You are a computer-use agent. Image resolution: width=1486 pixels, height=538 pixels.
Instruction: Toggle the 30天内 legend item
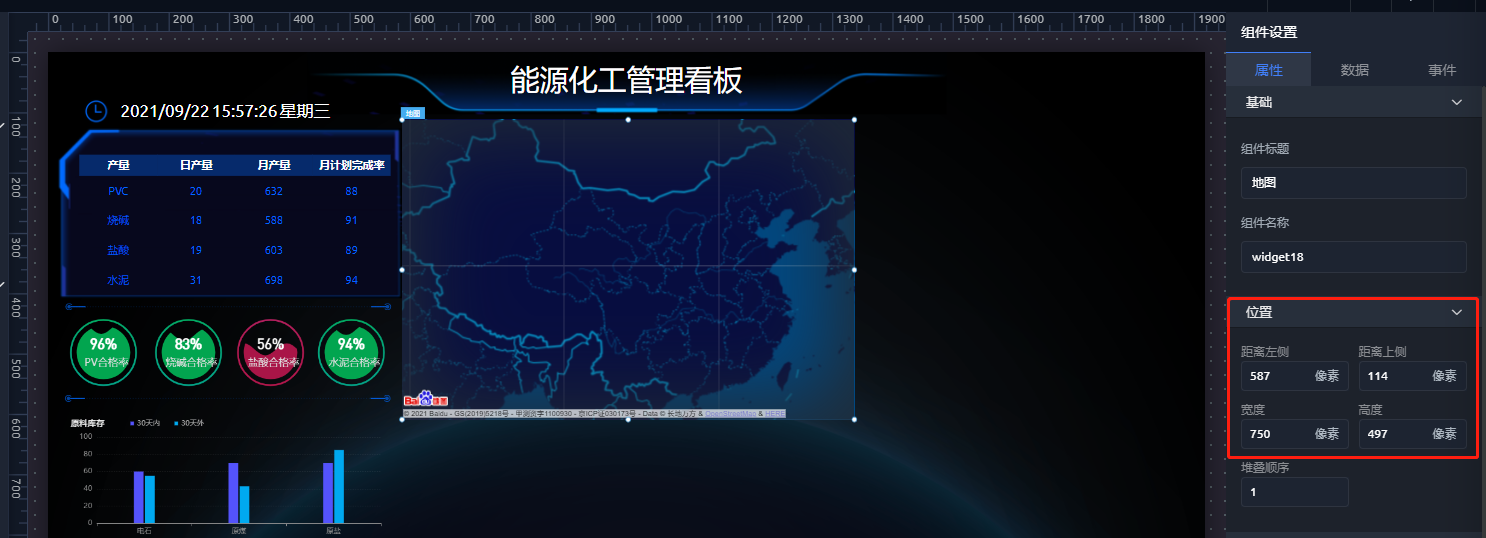145,424
